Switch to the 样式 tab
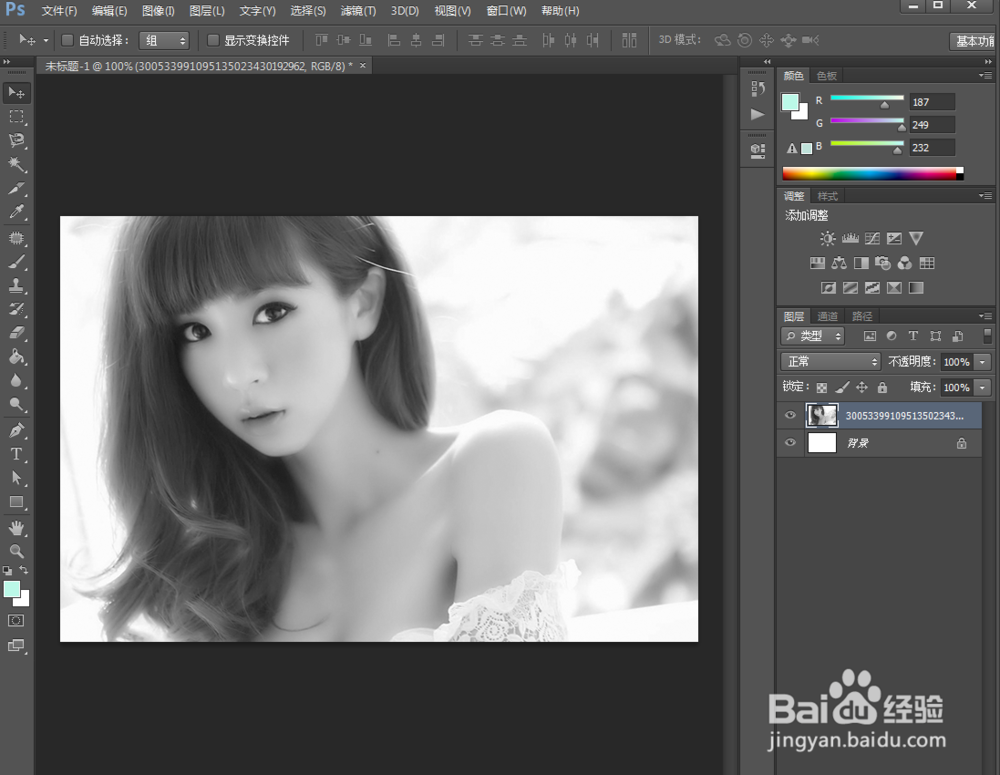The width and height of the screenshot is (1000, 775). tap(827, 196)
